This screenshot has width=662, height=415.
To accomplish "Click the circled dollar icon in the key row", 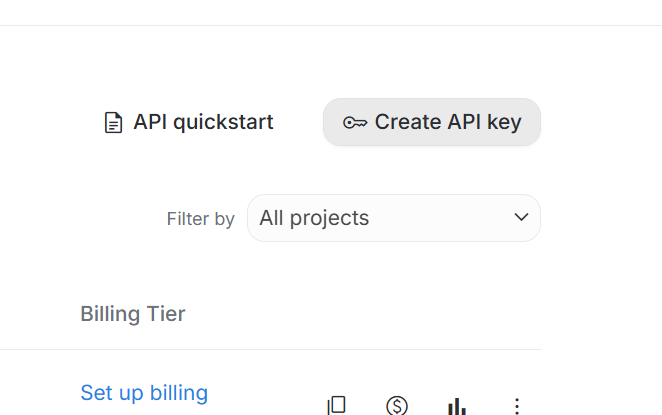I will [397, 405].
